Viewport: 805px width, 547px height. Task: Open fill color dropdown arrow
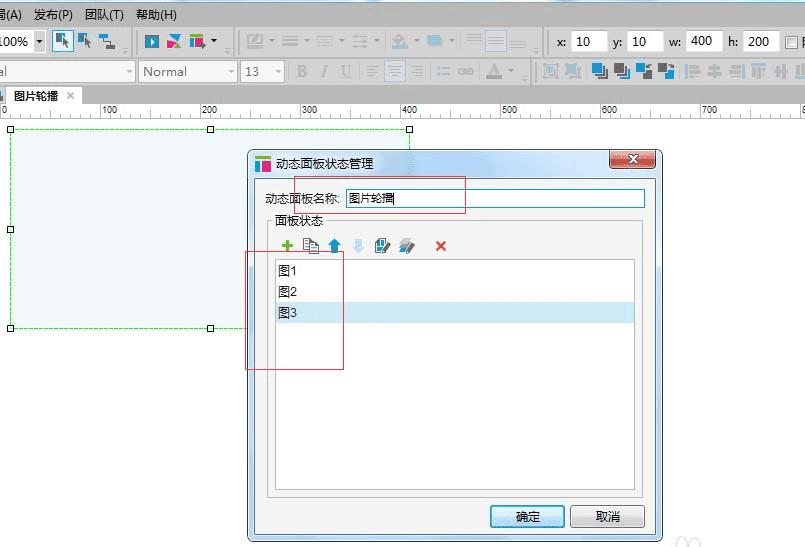click(417, 40)
